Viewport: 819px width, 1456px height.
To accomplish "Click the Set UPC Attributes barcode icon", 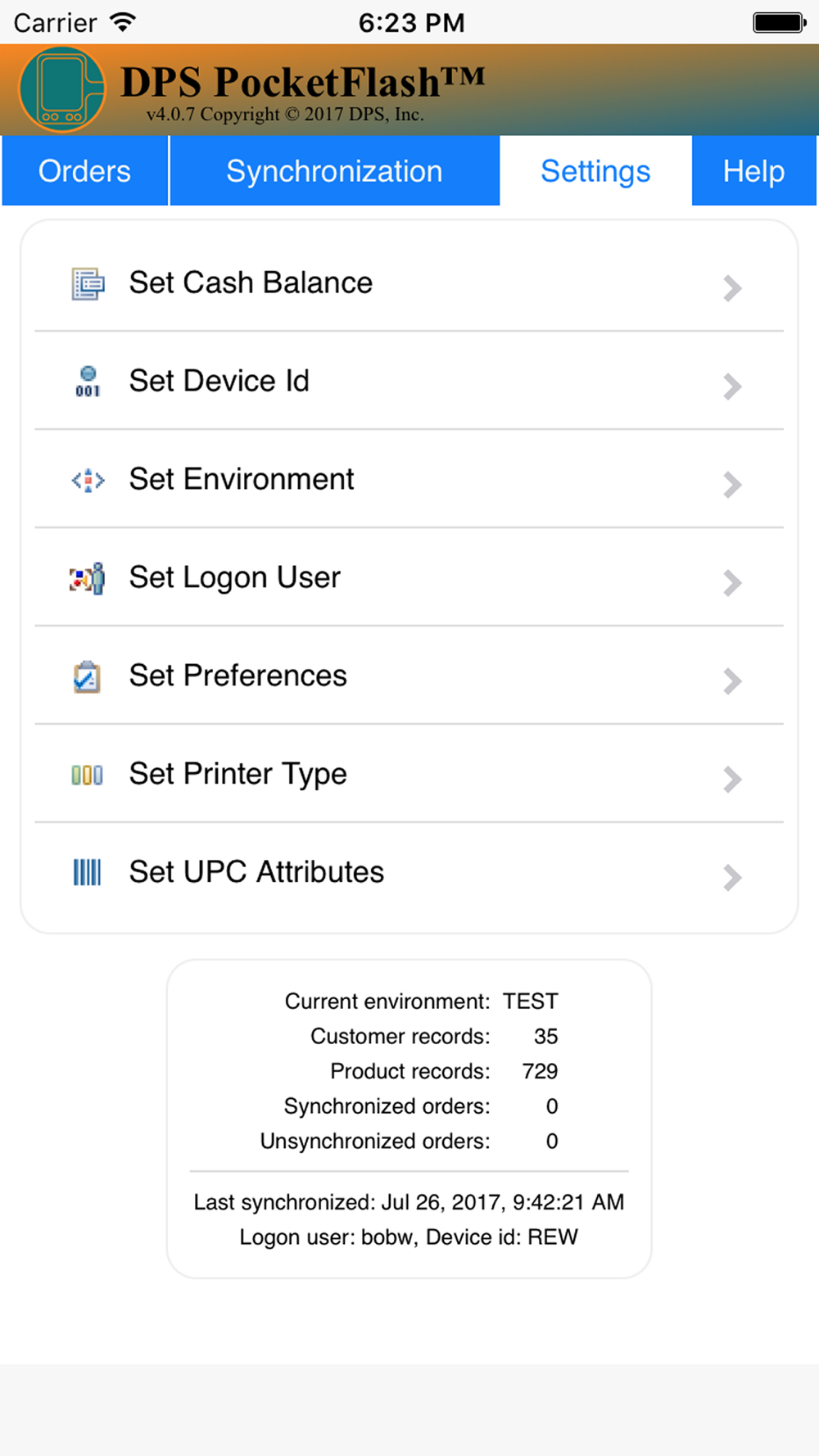I will click(x=88, y=872).
